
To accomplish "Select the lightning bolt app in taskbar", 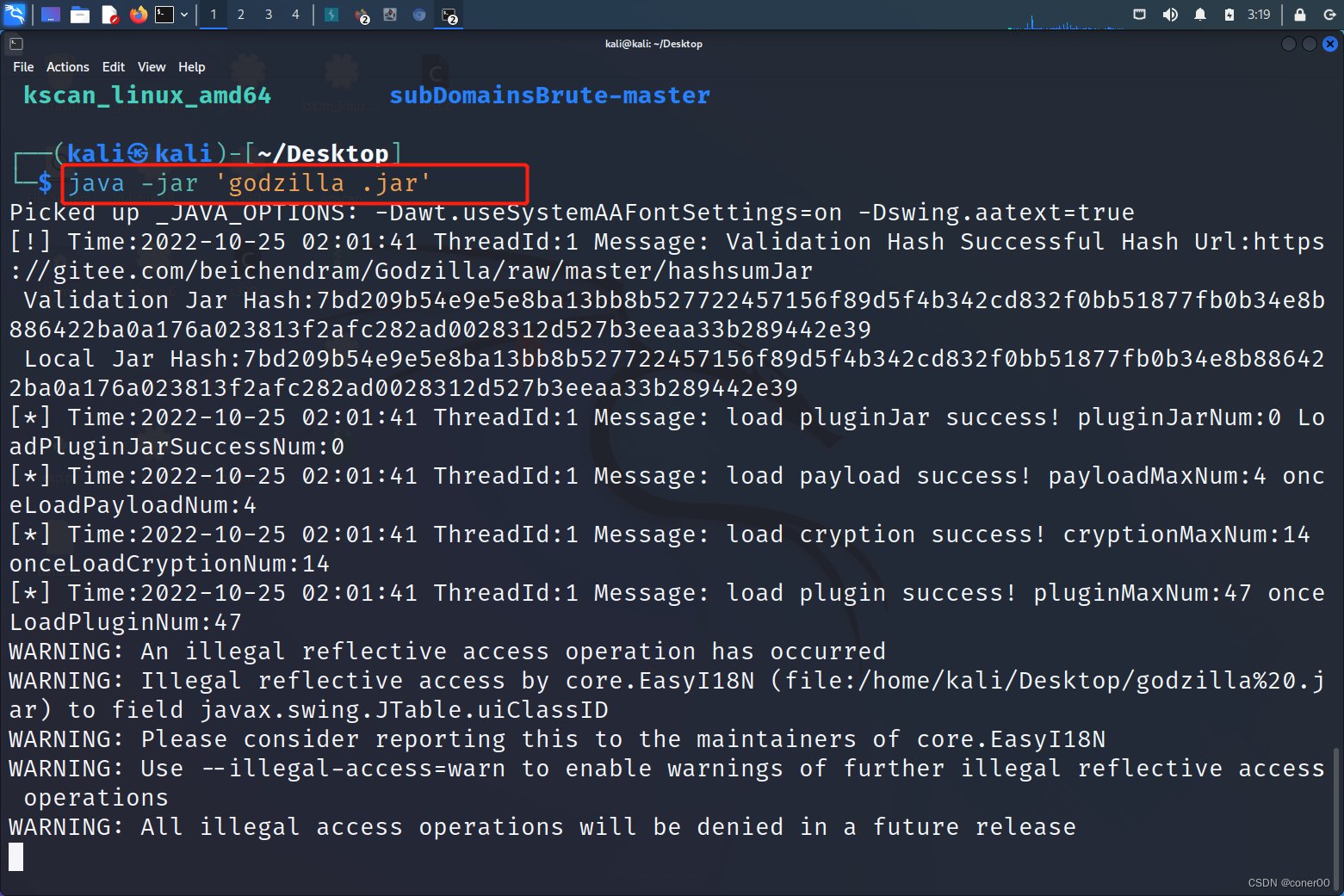I will [331, 15].
